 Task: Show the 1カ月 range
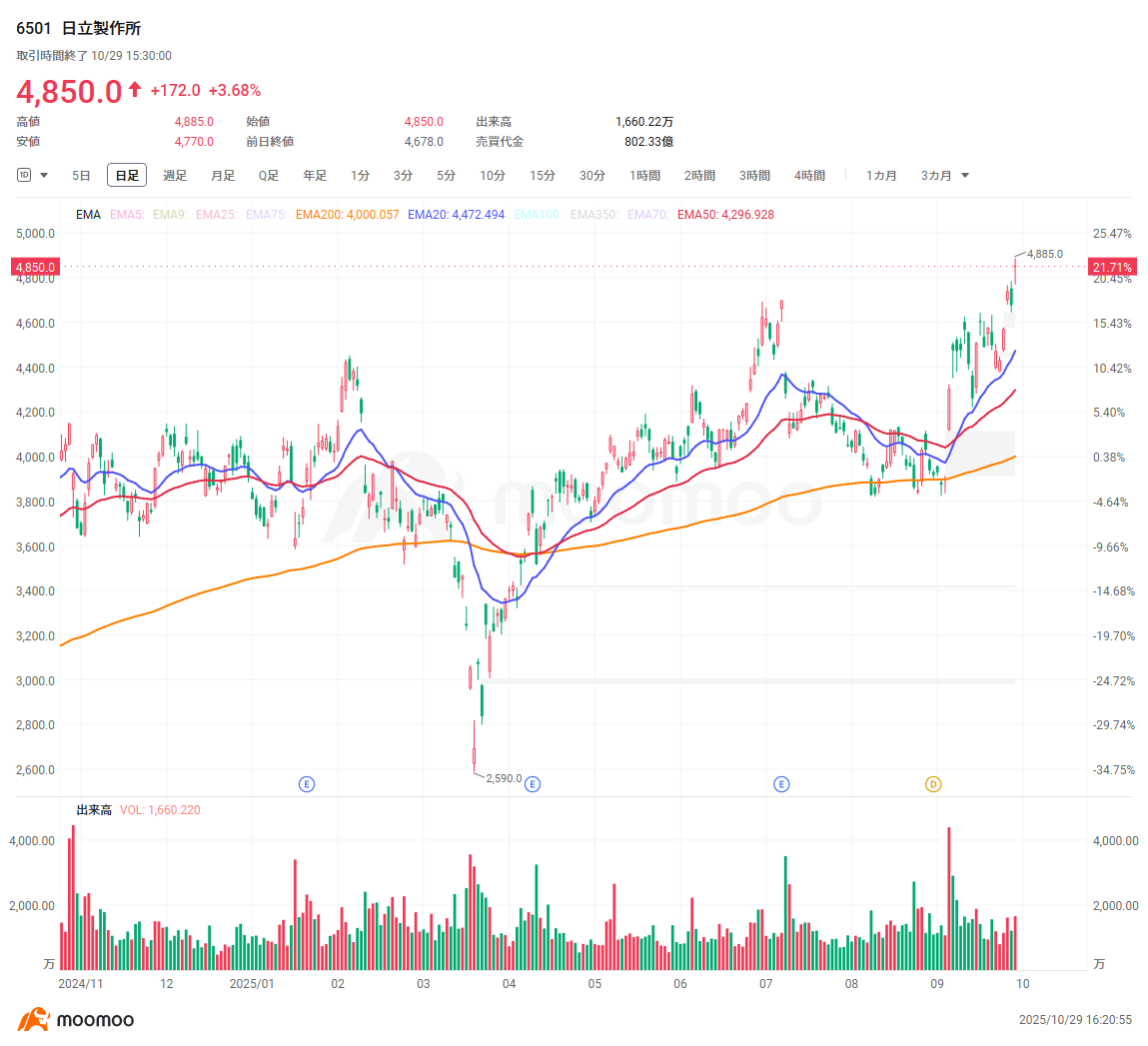click(881, 176)
